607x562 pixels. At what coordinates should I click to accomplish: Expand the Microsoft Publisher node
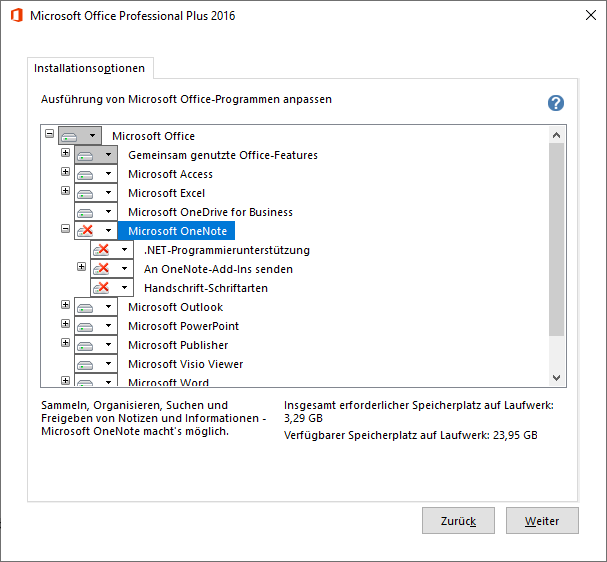[x=65, y=343]
